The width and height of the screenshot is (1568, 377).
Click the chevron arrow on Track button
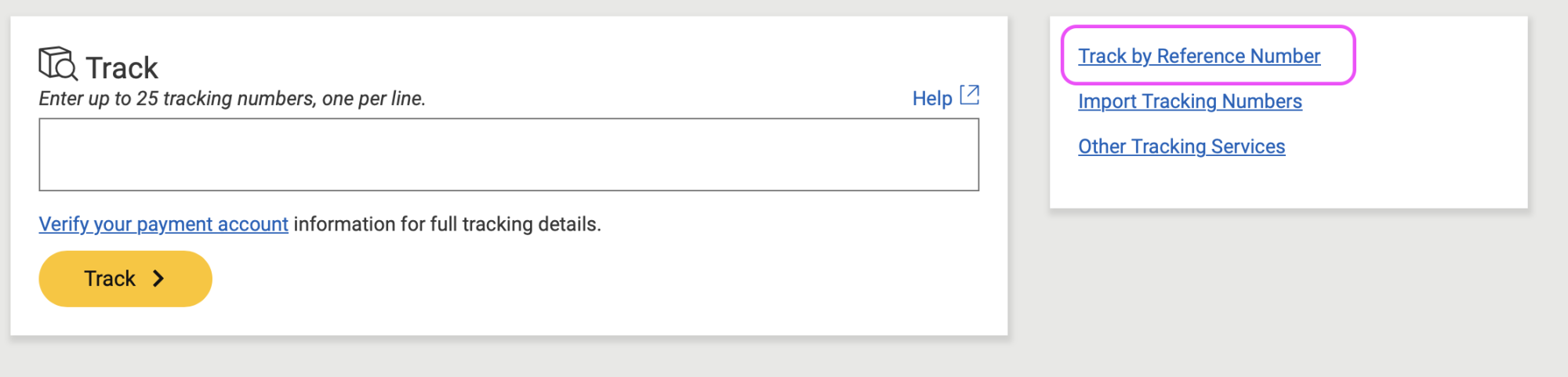(x=158, y=279)
